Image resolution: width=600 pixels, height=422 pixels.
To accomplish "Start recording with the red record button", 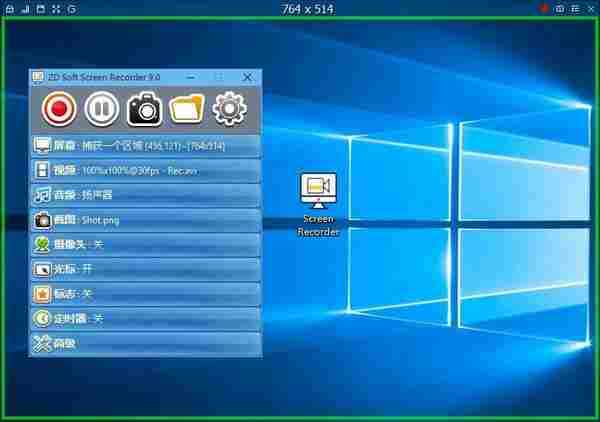I will tap(58, 107).
